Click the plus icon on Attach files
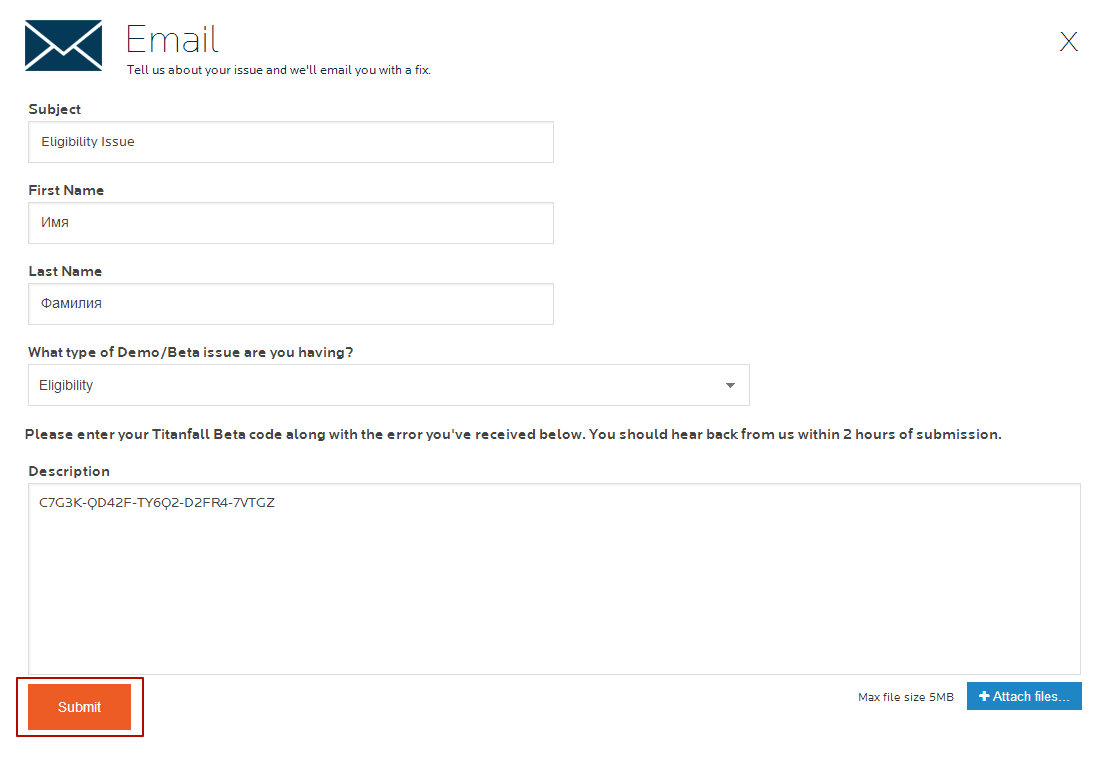 pos(984,696)
